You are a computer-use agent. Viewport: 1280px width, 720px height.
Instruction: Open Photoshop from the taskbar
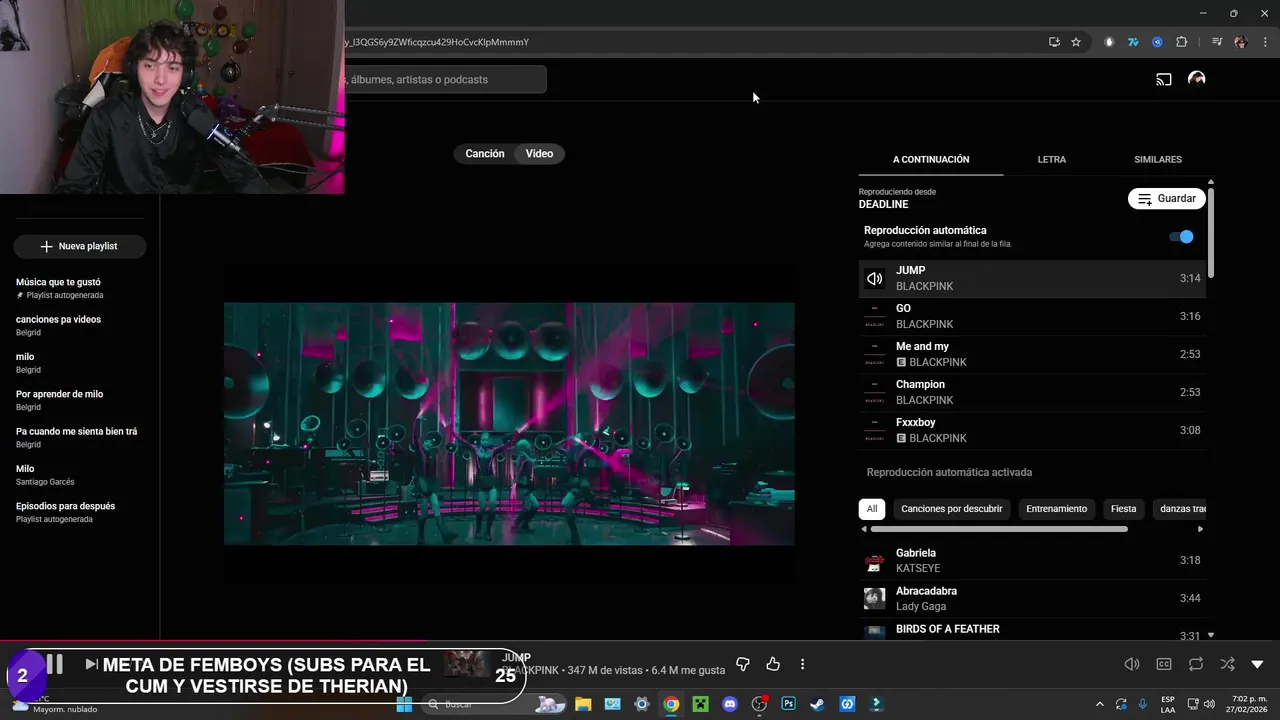(x=788, y=704)
